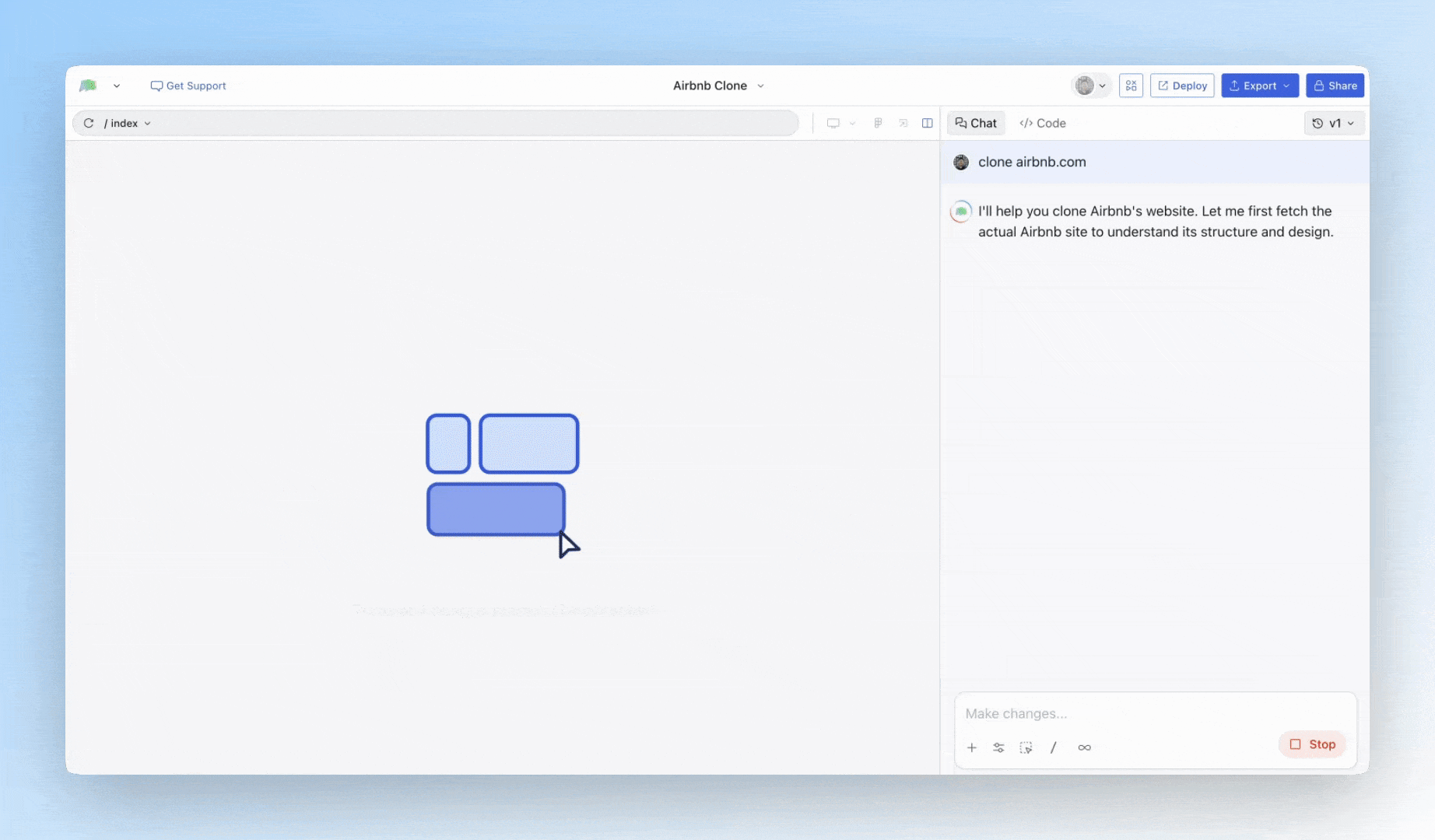The width and height of the screenshot is (1435, 840).
Task: Click the plus attachment icon in chat input
Action: 972,747
